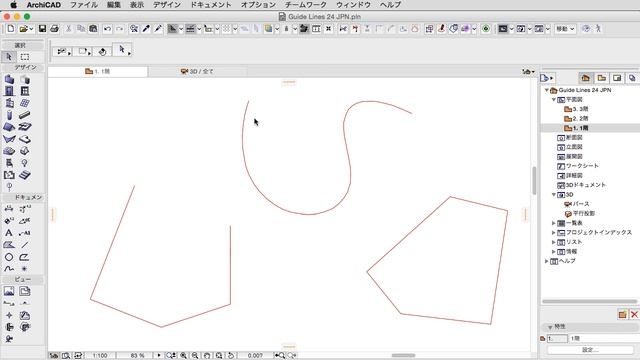Image resolution: width=640 pixels, height=360 pixels.
Task: Select the Dimension tool
Action: click(9, 209)
